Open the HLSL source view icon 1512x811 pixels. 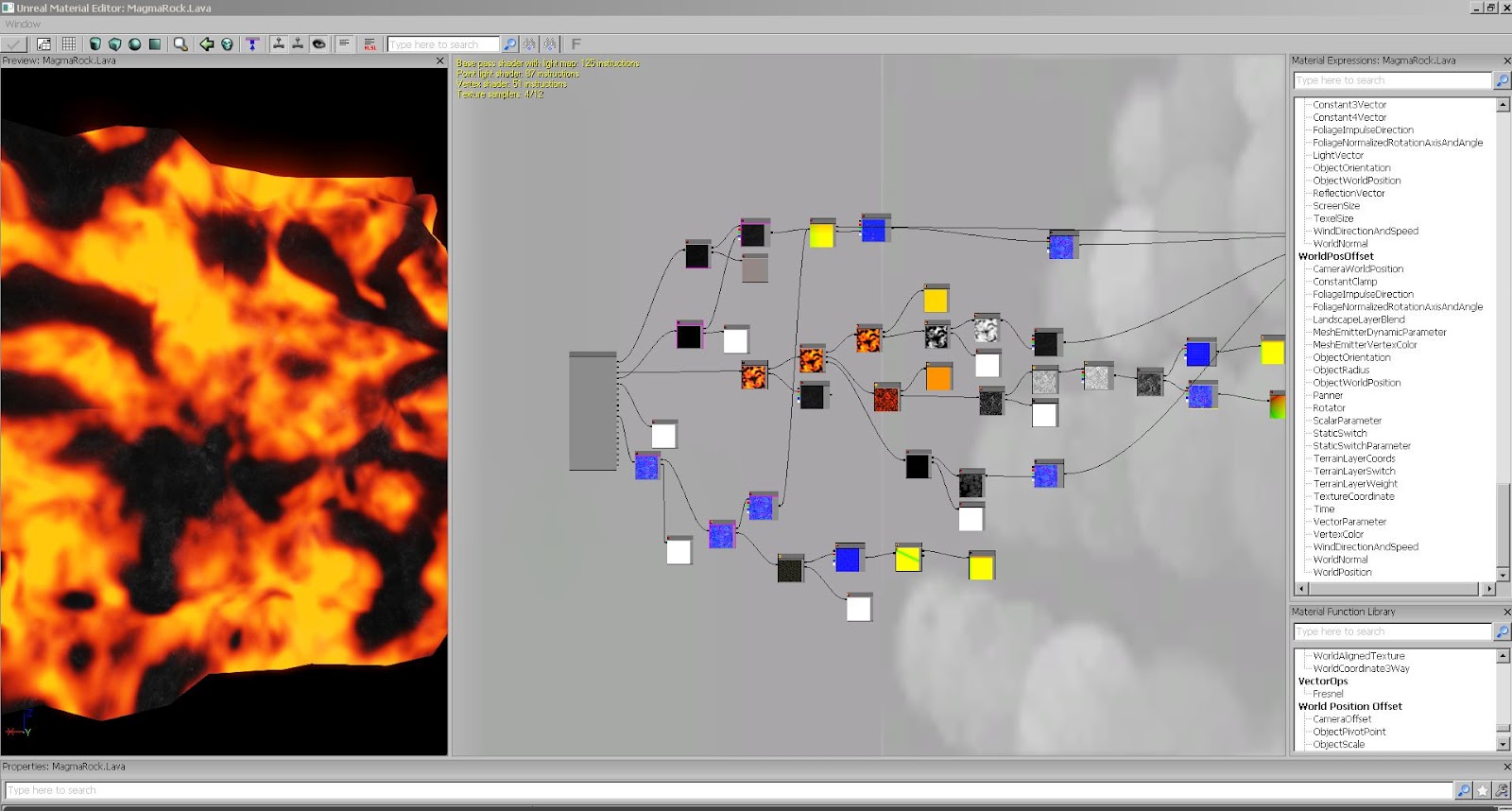click(x=369, y=44)
